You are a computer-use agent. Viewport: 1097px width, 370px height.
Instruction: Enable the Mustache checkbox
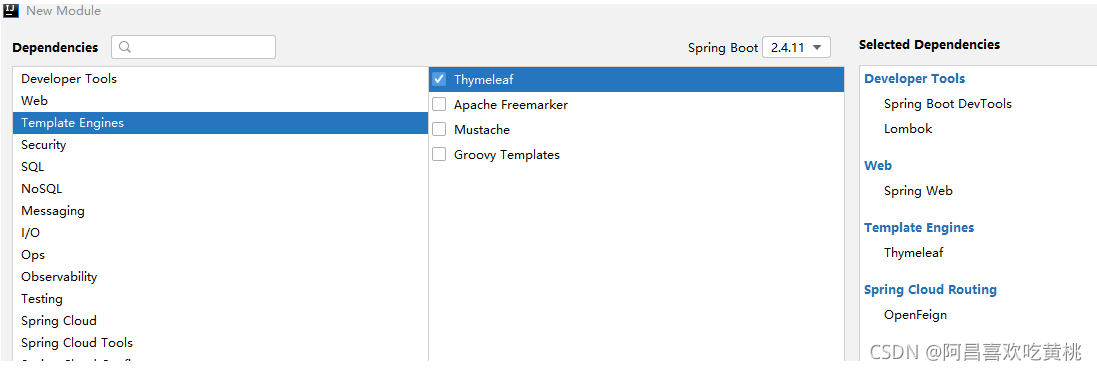[439, 129]
